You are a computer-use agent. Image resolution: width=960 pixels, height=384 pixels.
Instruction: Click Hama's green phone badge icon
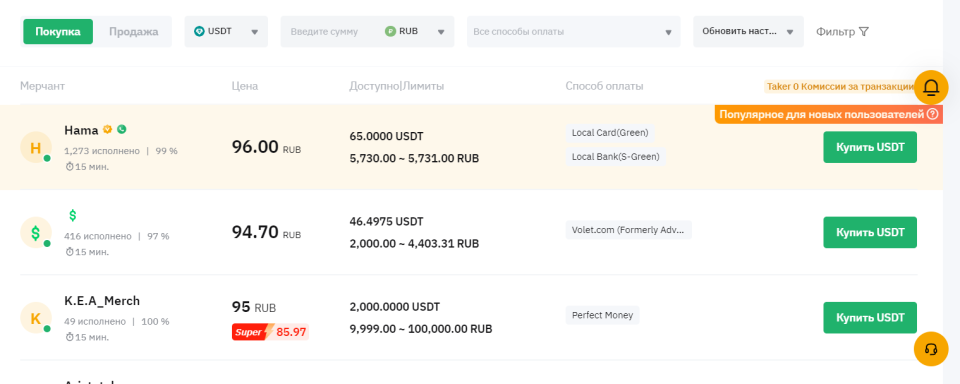[x=122, y=129]
